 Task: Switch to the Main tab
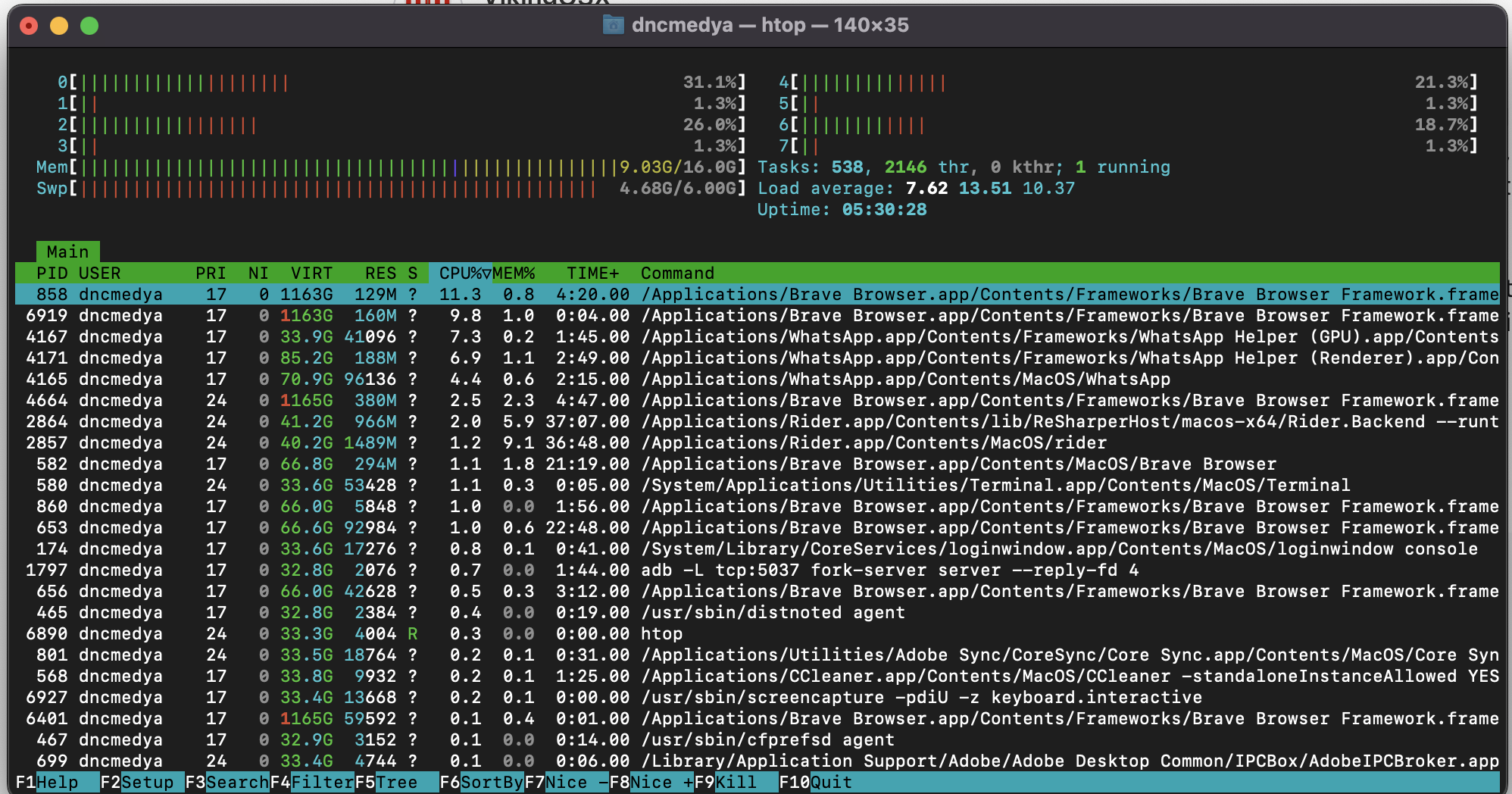click(x=67, y=252)
